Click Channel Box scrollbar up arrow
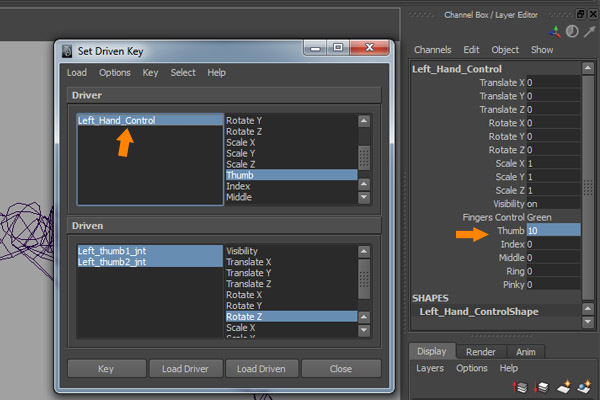The image size is (600, 400). pyautogui.click(x=588, y=68)
